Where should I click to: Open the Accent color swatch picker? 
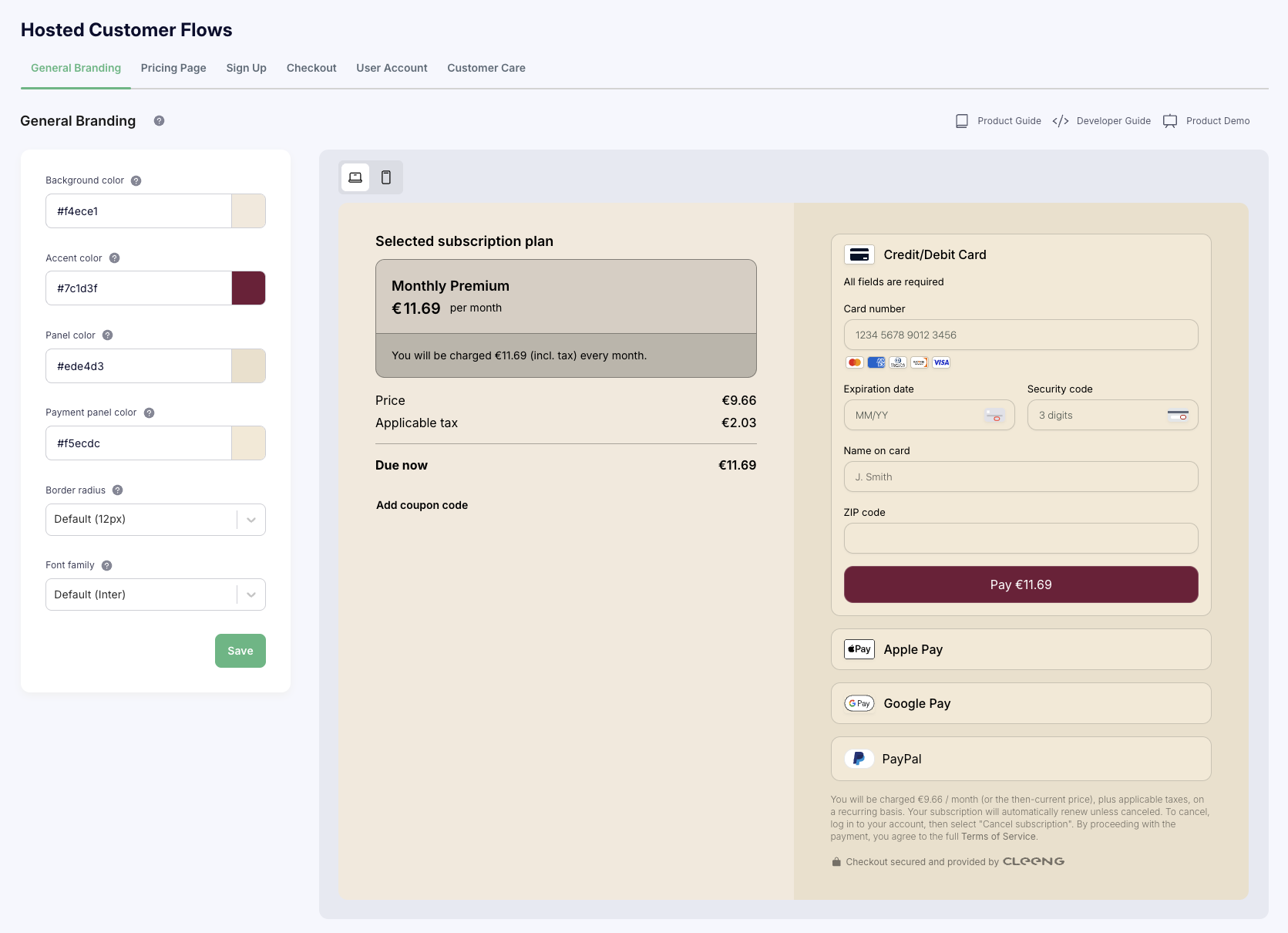pyautogui.click(x=249, y=288)
